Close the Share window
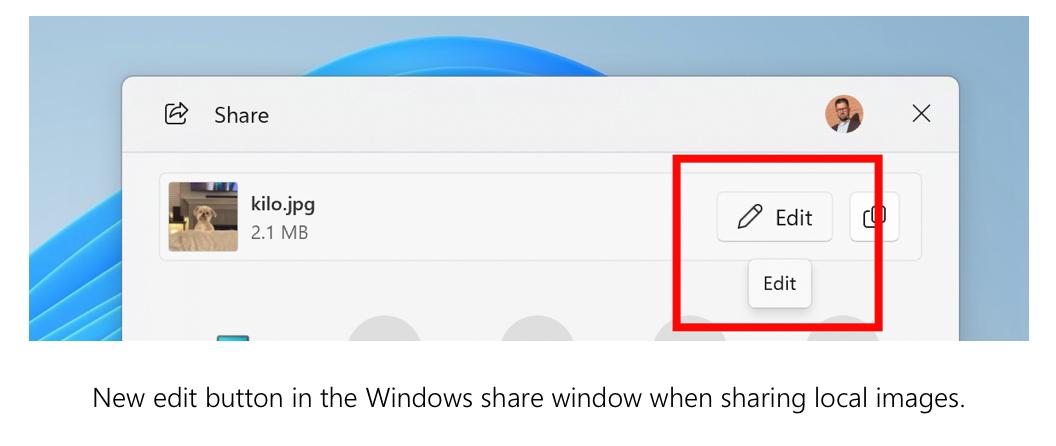Viewport: 1056px width, 446px height. [921, 114]
